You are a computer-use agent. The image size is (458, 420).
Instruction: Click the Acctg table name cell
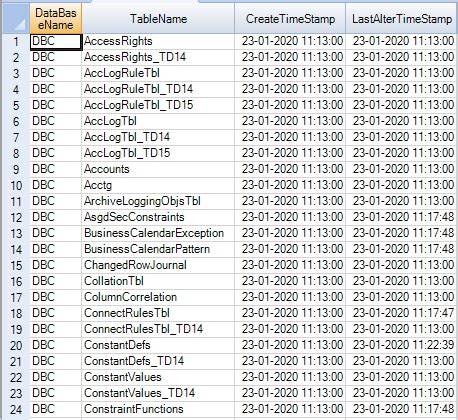158,185
